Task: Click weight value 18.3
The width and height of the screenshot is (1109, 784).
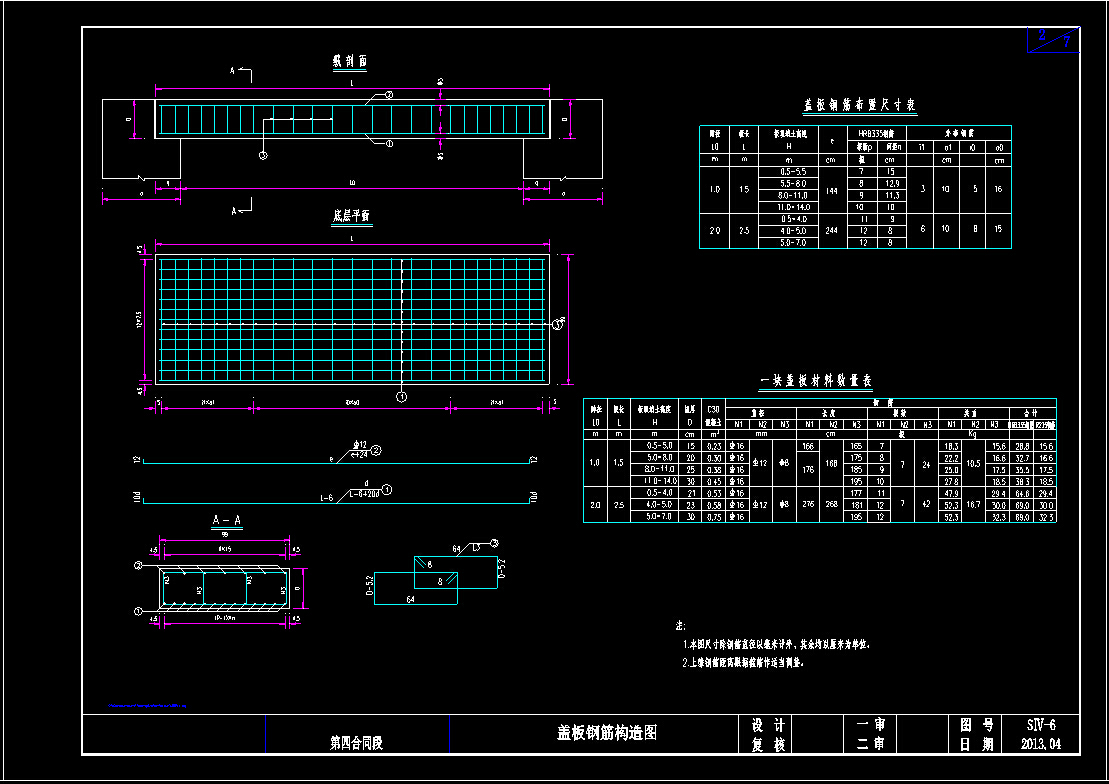Action: pyautogui.click(x=951, y=446)
